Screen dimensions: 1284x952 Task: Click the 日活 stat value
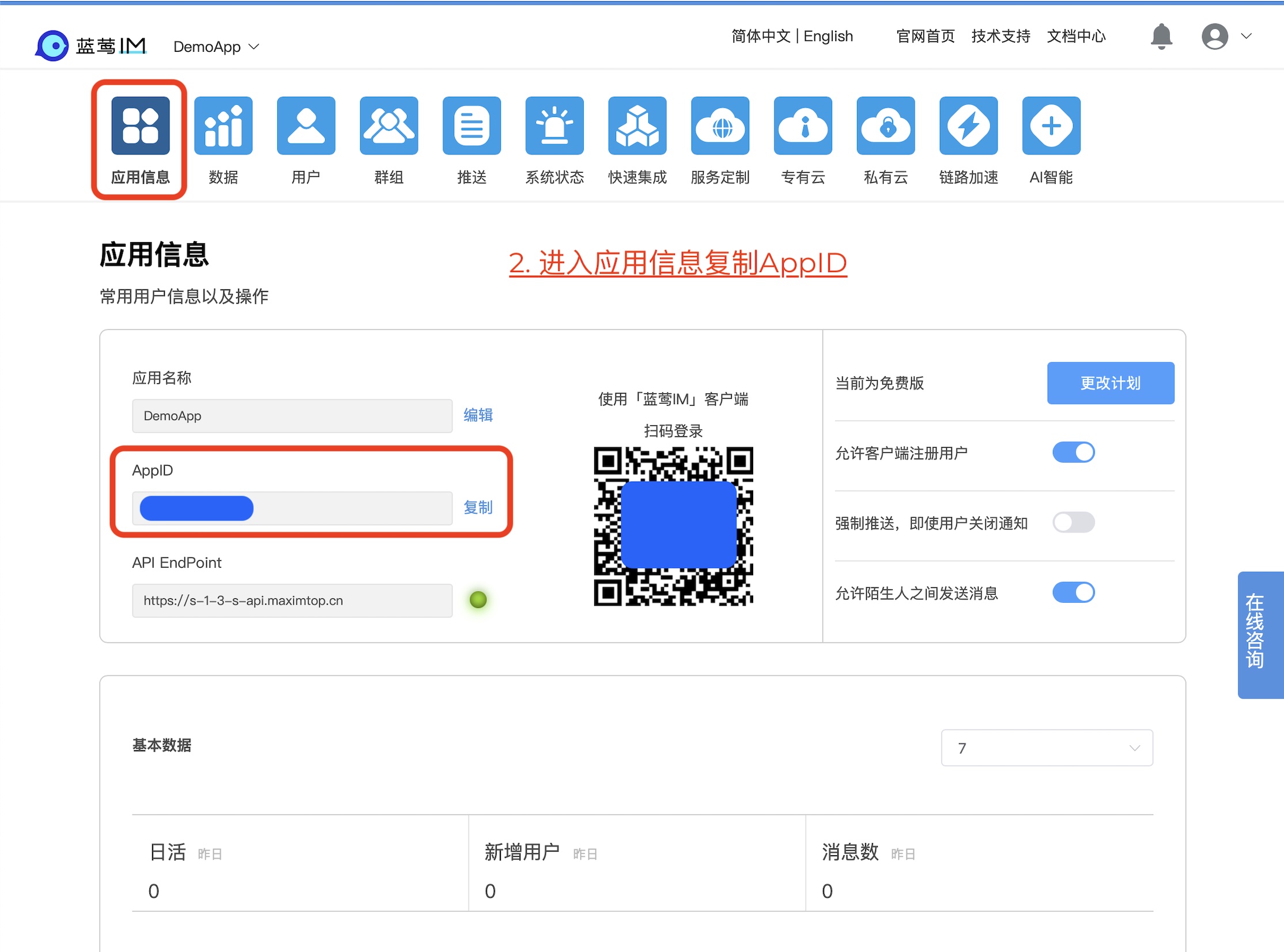pos(154,891)
